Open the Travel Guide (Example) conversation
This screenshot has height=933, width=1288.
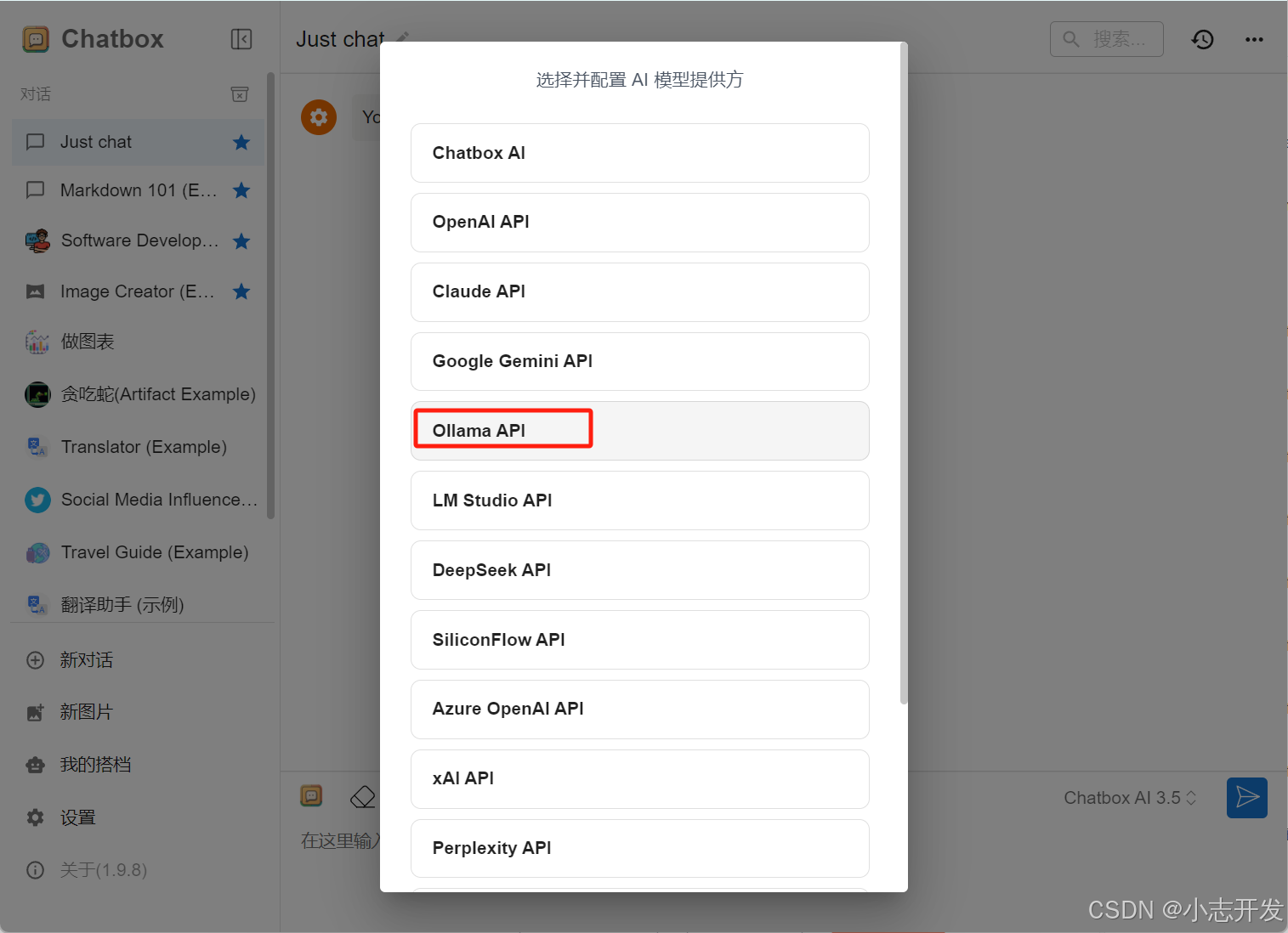(138, 552)
